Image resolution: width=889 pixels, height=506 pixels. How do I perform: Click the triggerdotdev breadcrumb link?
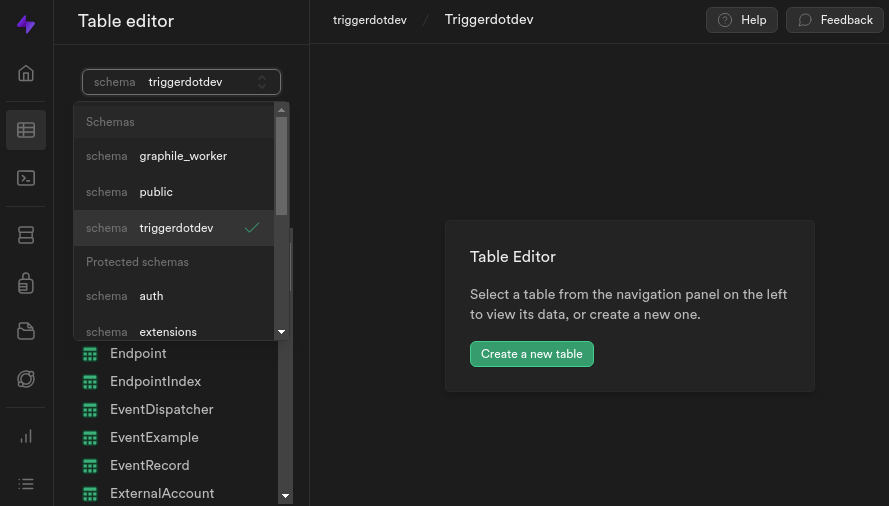pyautogui.click(x=370, y=20)
